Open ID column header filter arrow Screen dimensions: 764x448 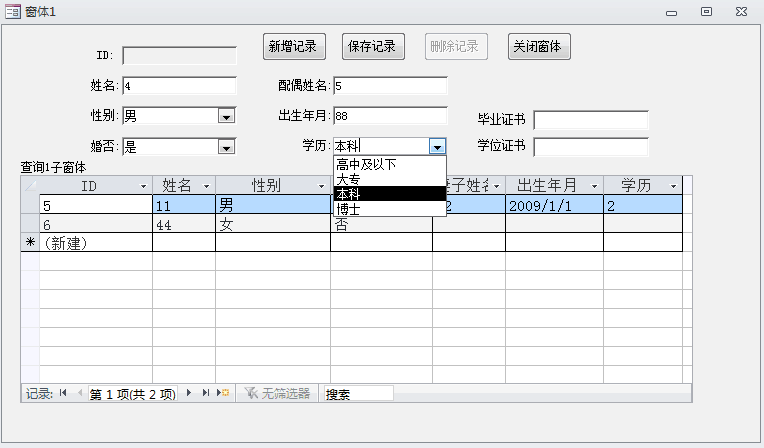pyautogui.click(x=143, y=186)
